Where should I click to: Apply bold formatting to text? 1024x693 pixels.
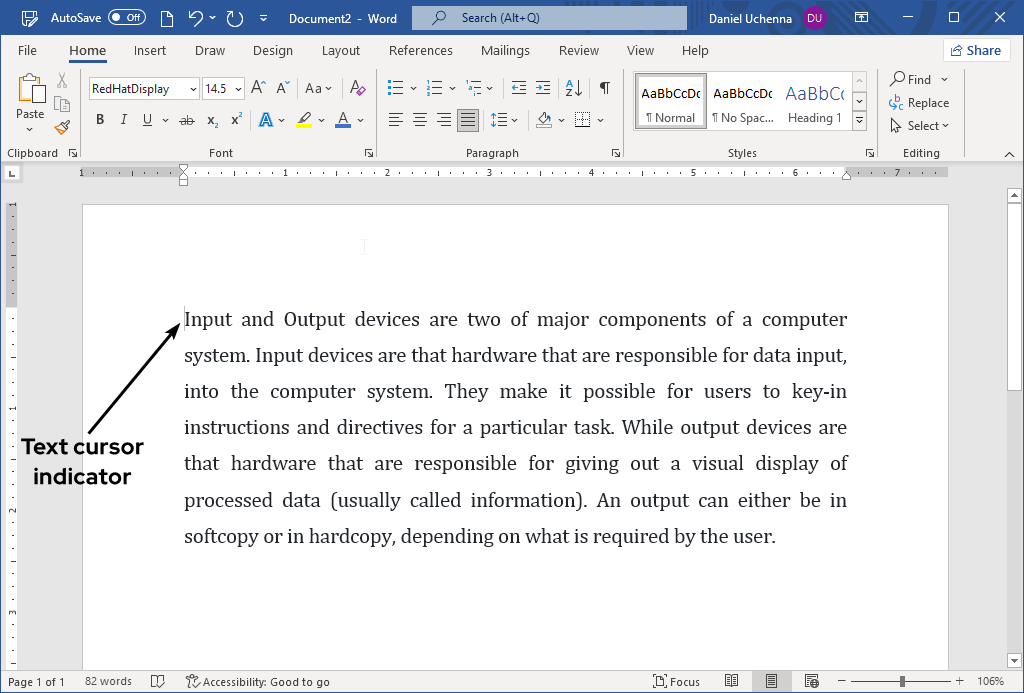[x=99, y=119]
